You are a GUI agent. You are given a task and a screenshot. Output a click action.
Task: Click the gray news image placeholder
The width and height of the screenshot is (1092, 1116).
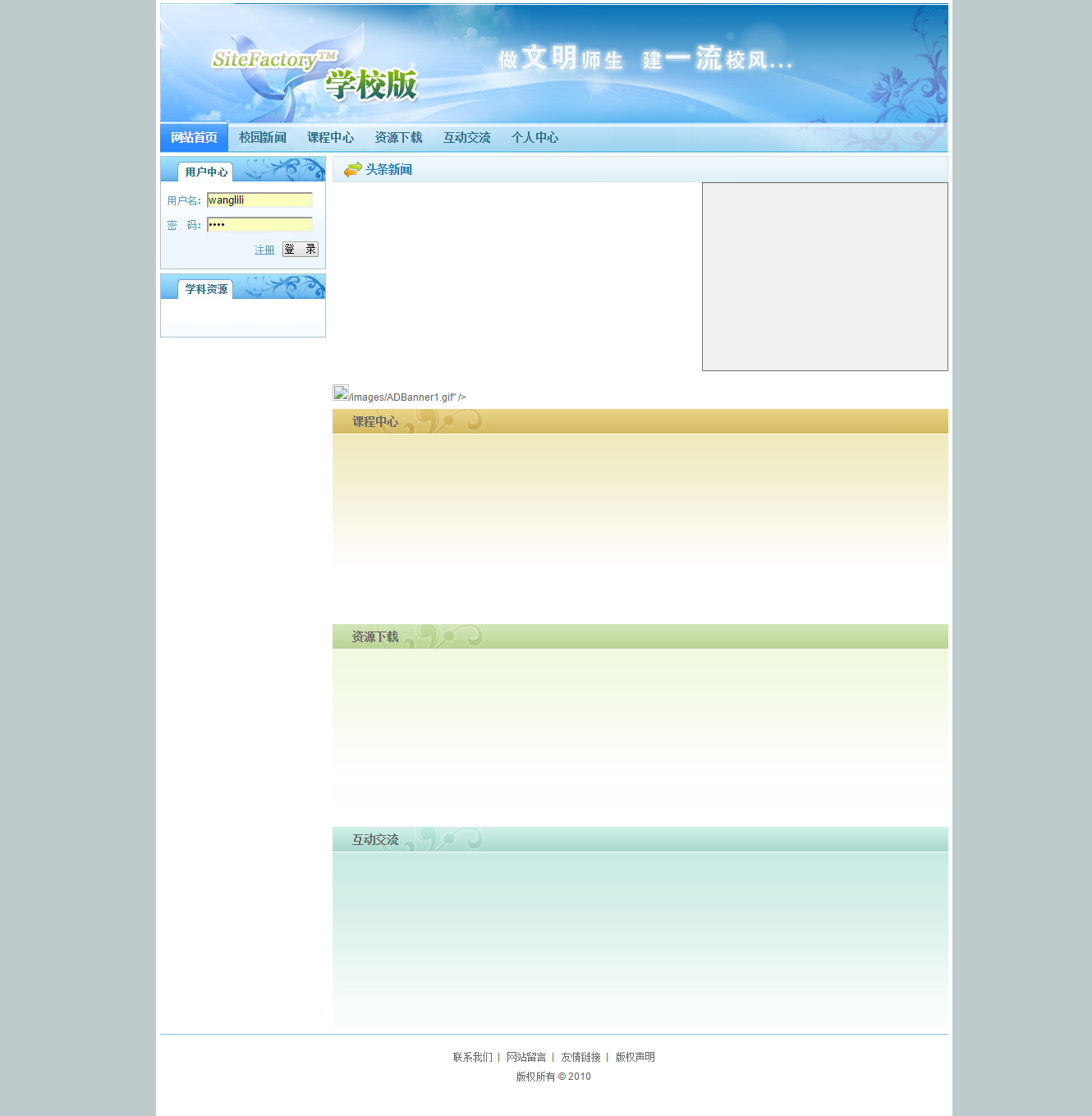point(825,277)
